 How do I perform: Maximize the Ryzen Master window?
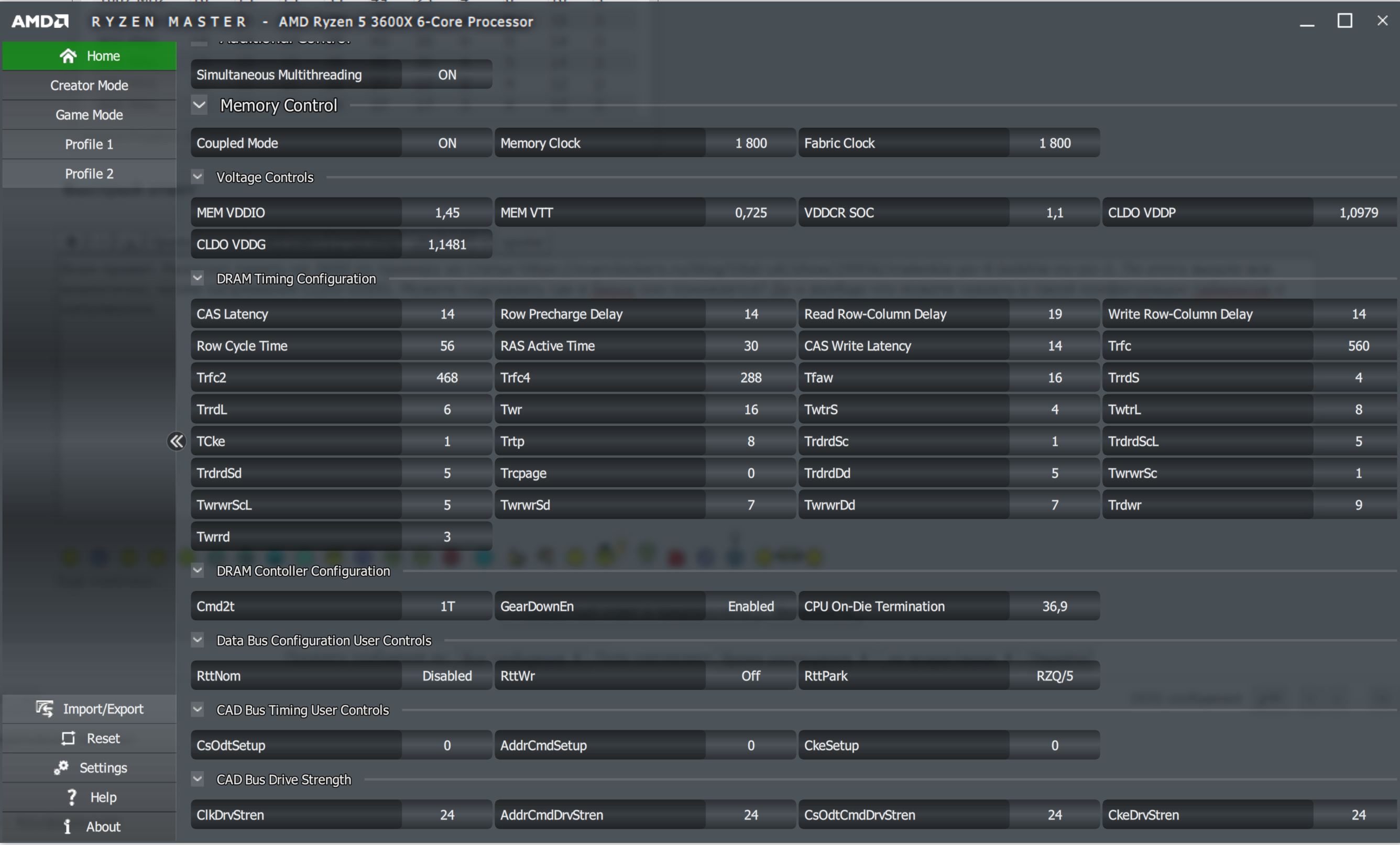pyautogui.click(x=1344, y=21)
